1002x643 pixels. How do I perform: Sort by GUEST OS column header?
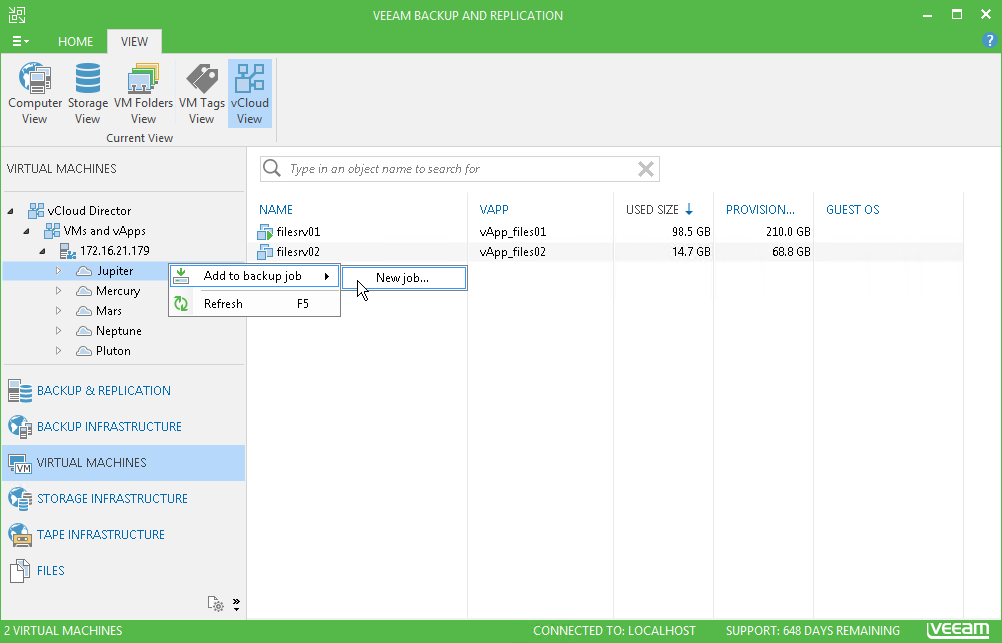click(x=852, y=210)
